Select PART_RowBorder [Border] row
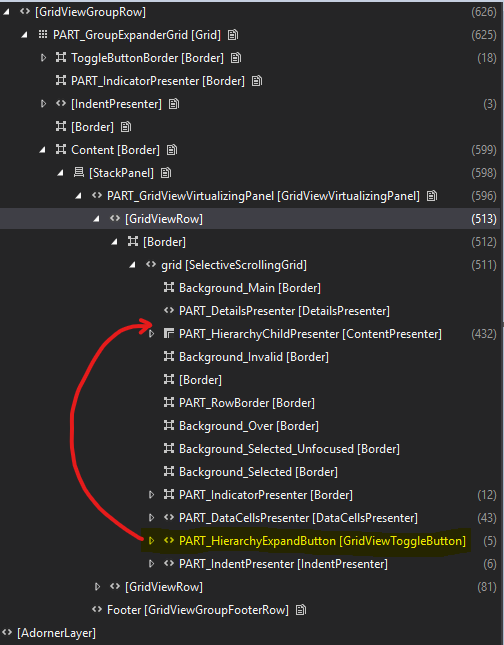The image size is (504, 645). click(x=250, y=403)
